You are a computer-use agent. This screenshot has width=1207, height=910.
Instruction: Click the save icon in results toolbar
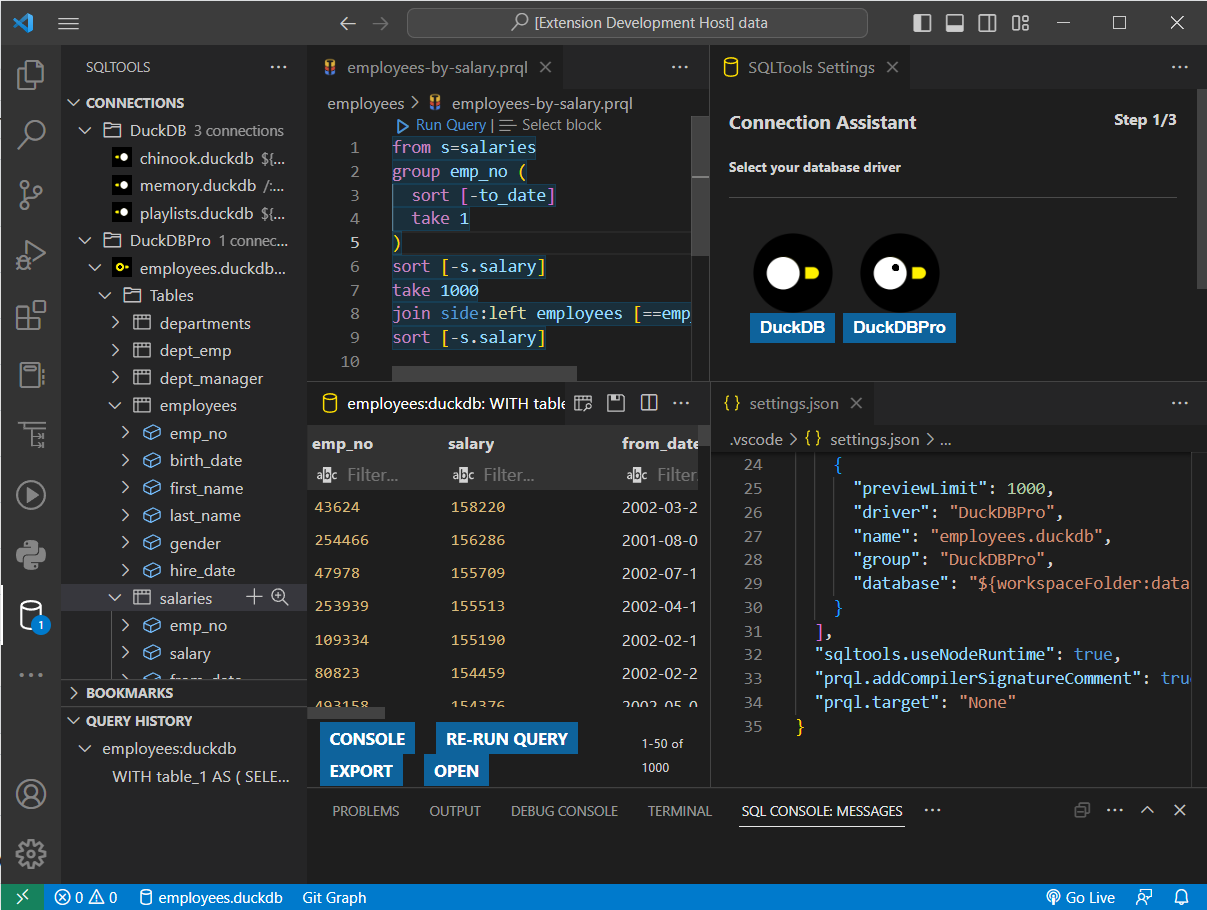616,403
